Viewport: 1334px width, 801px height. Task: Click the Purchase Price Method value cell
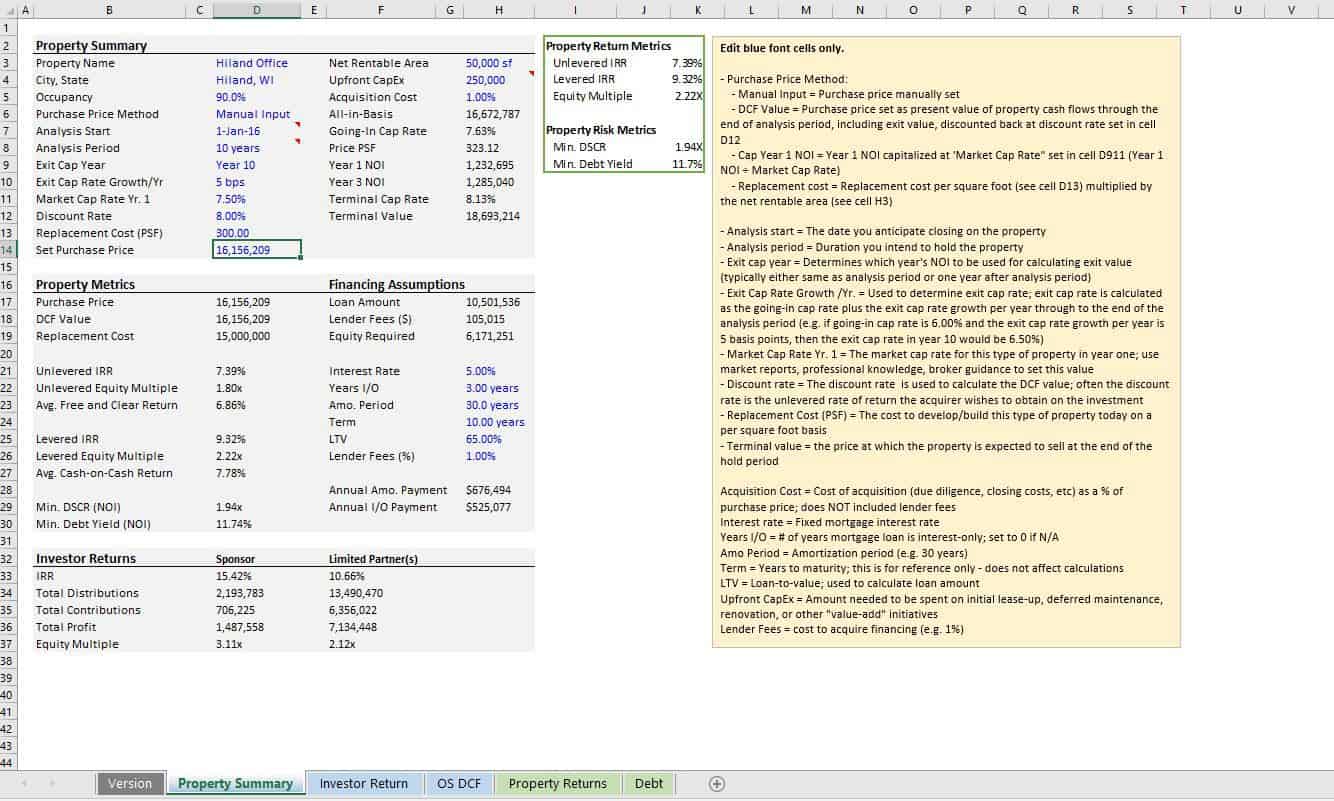(x=252, y=114)
